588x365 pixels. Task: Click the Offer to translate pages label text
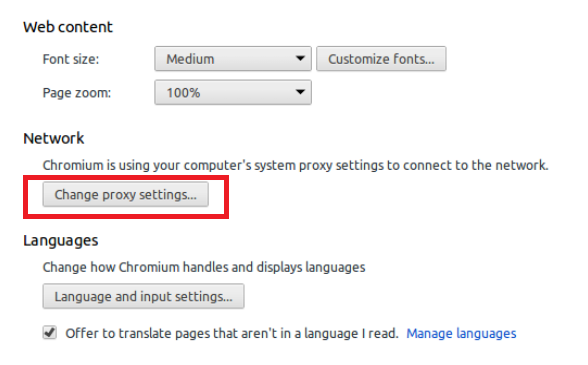[x=232, y=333]
